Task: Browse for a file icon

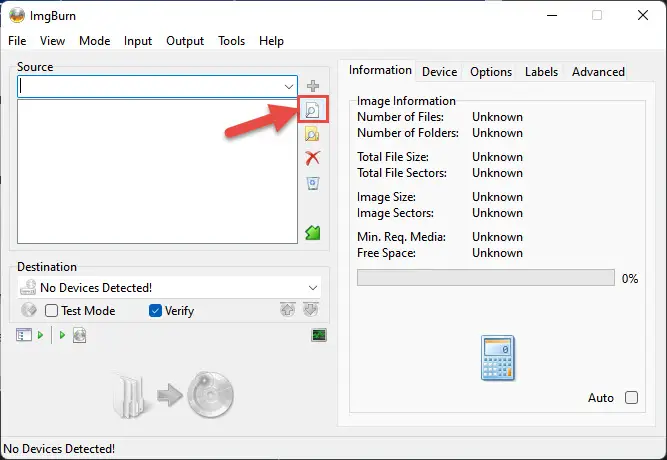Action: coord(313,110)
